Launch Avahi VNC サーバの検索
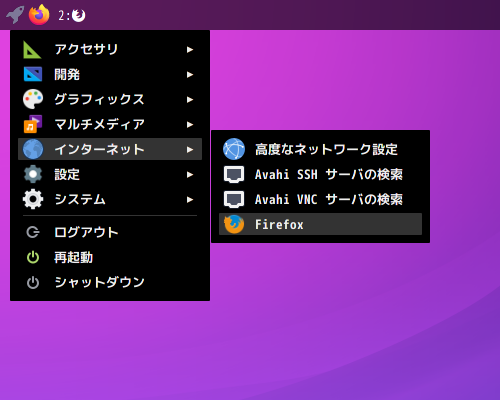 (x=320, y=199)
